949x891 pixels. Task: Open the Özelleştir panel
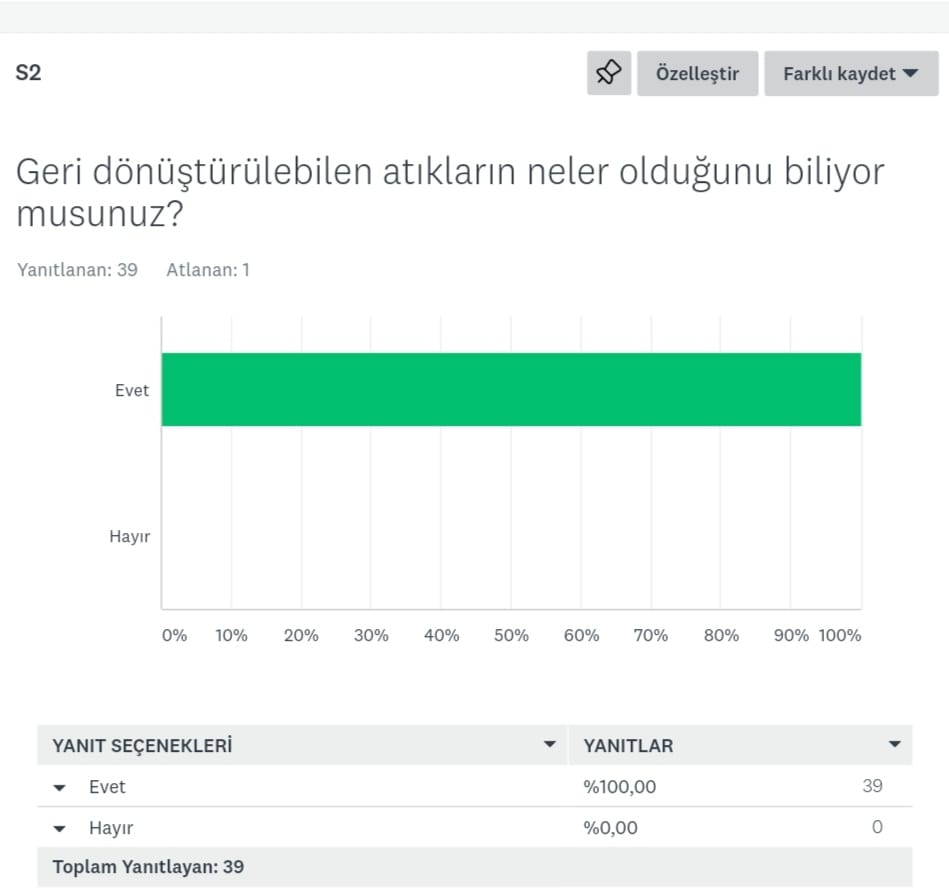697,73
